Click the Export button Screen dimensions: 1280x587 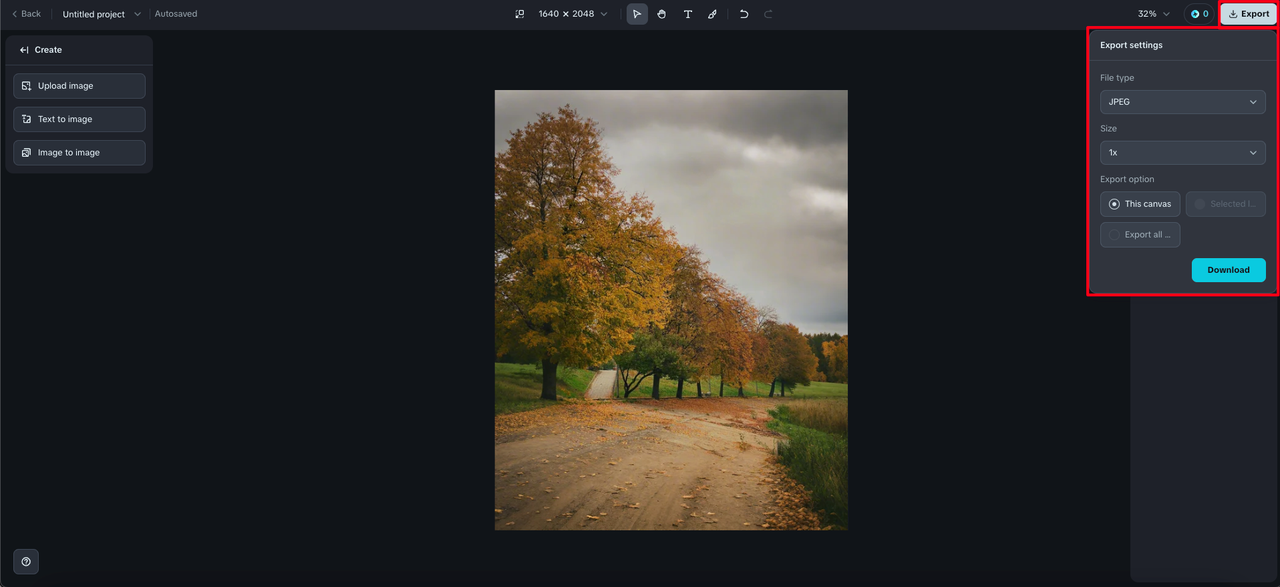(x=1249, y=14)
